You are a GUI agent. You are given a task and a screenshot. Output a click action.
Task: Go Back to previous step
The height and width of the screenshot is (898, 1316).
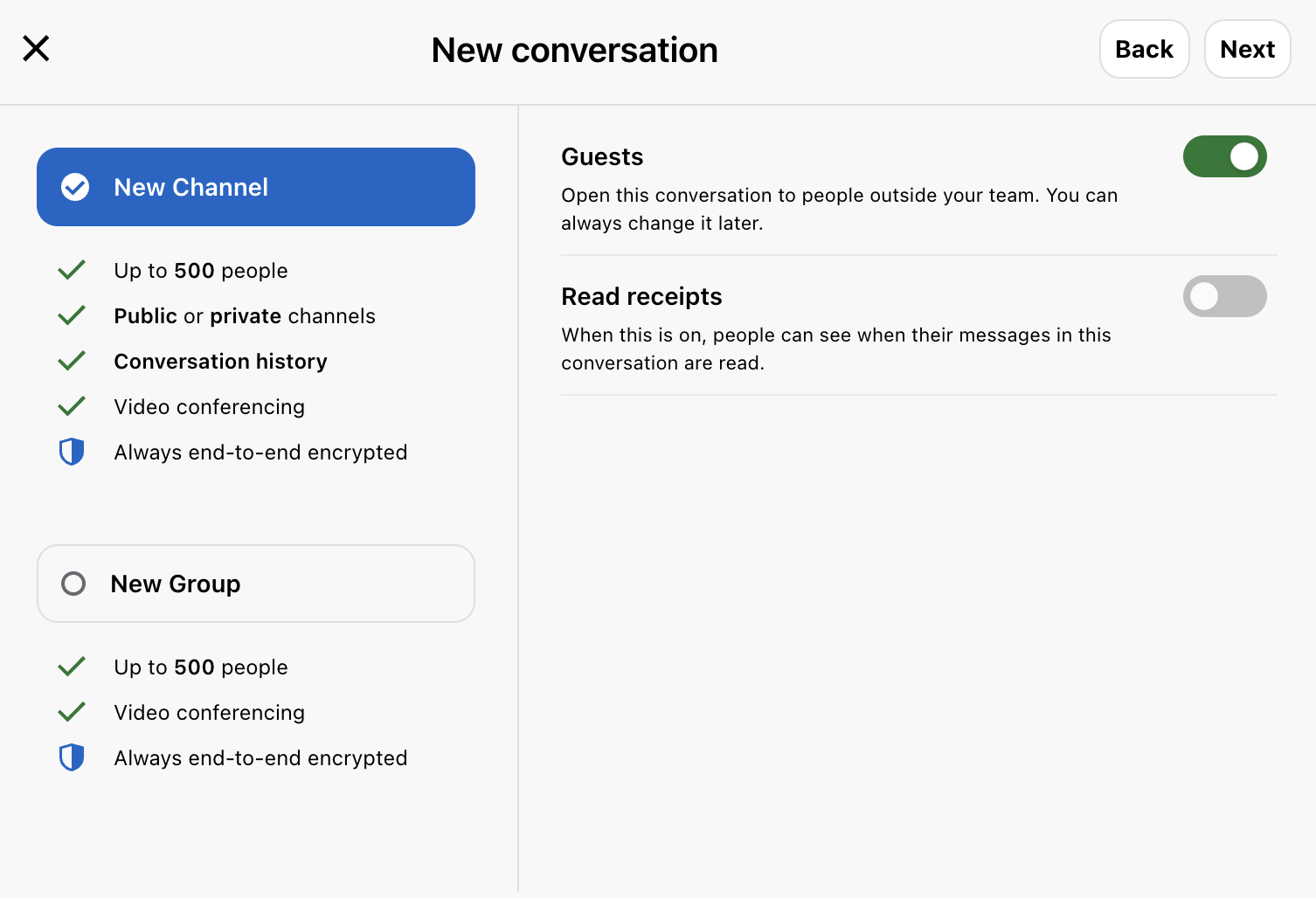click(1144, 49)
